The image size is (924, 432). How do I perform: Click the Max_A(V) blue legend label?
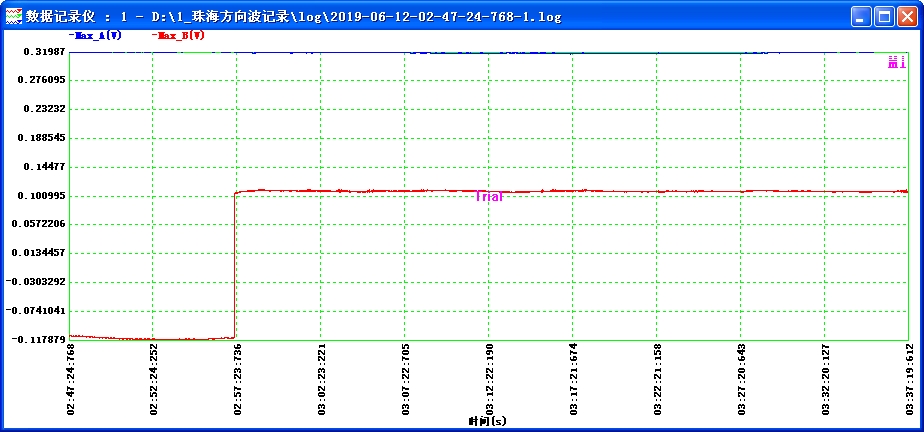96,35
